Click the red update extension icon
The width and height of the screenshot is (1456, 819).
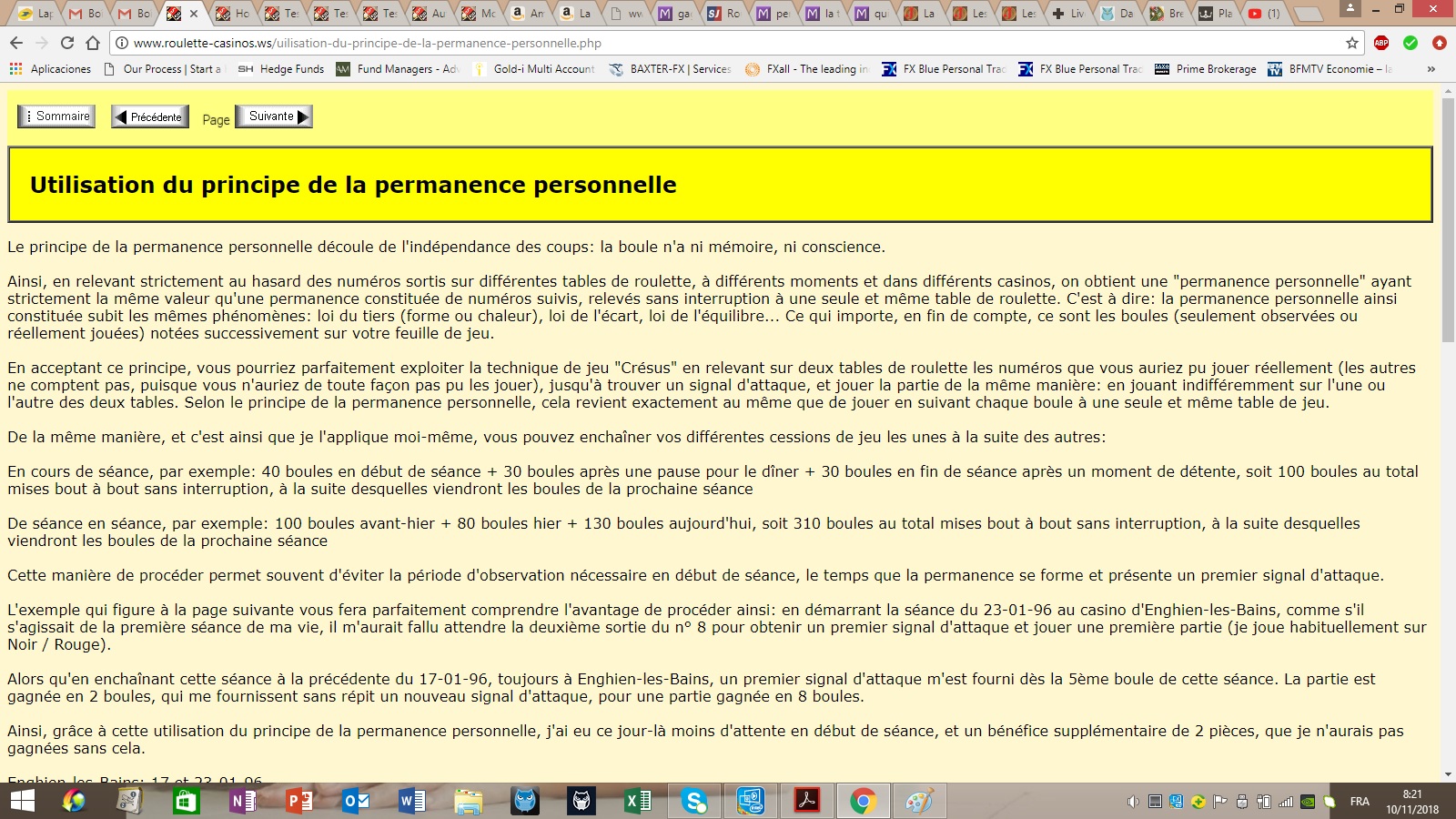tap(1440, 43)
